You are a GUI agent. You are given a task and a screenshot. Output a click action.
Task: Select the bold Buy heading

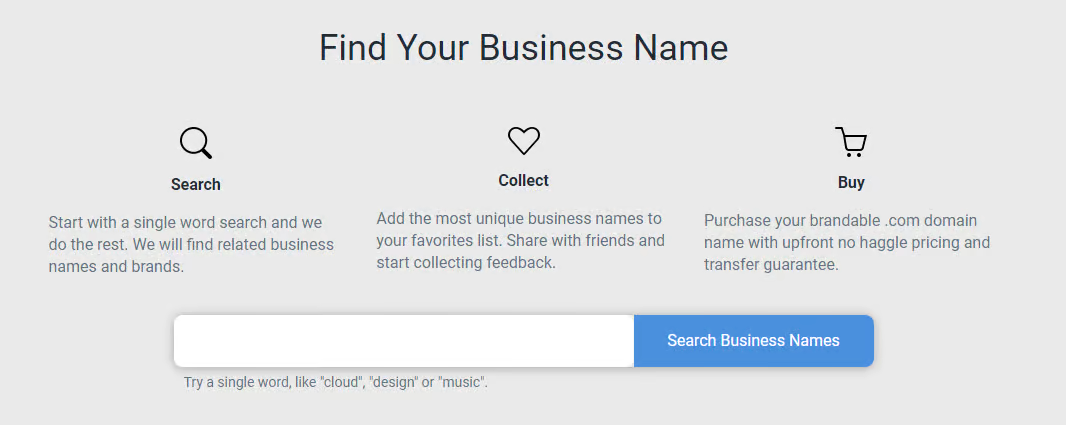pyautogui.click(x=851, y=182)
